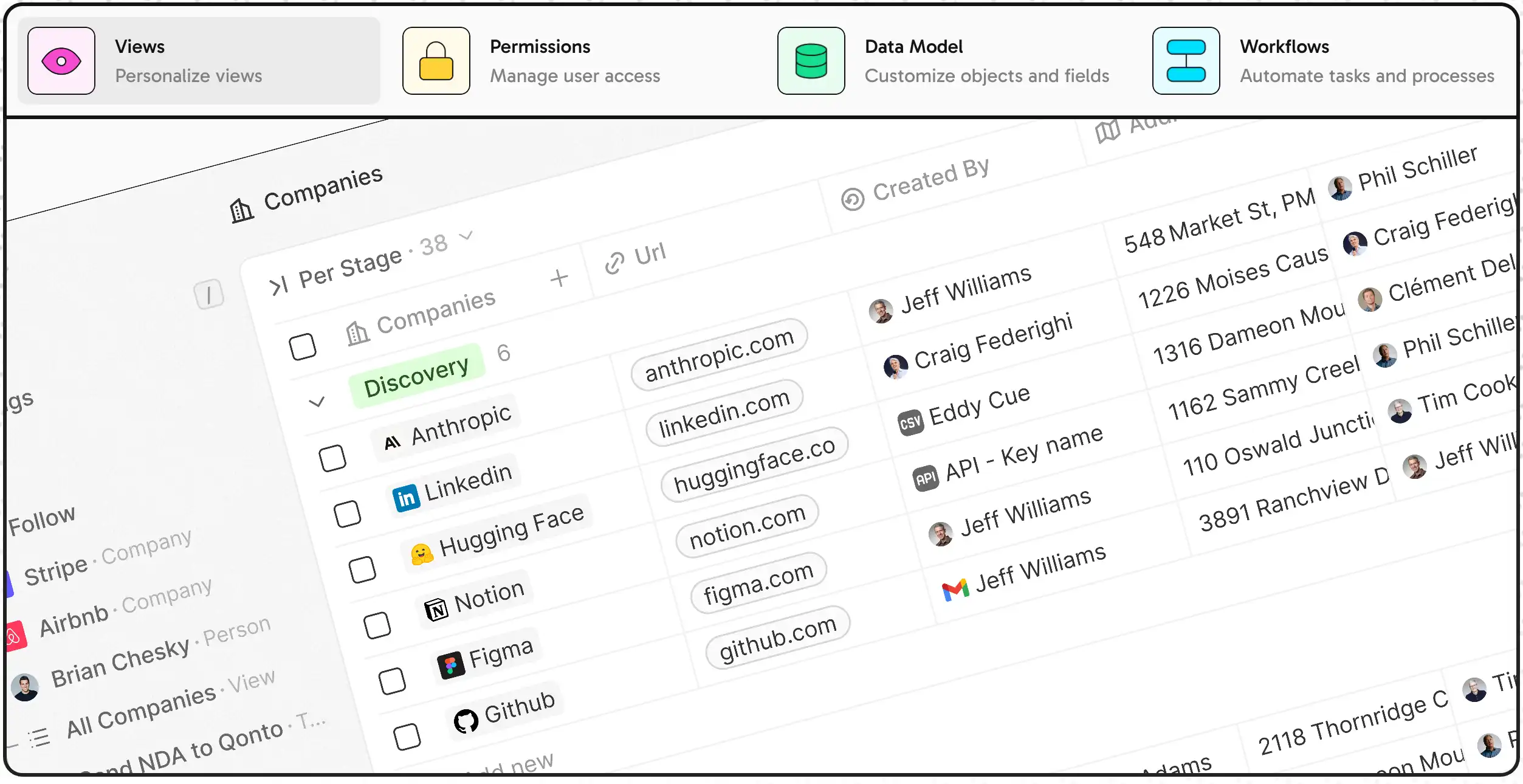Click the Linkedin logo icon in table
The width and height of the screenshot is (1523, 784).
406,498
